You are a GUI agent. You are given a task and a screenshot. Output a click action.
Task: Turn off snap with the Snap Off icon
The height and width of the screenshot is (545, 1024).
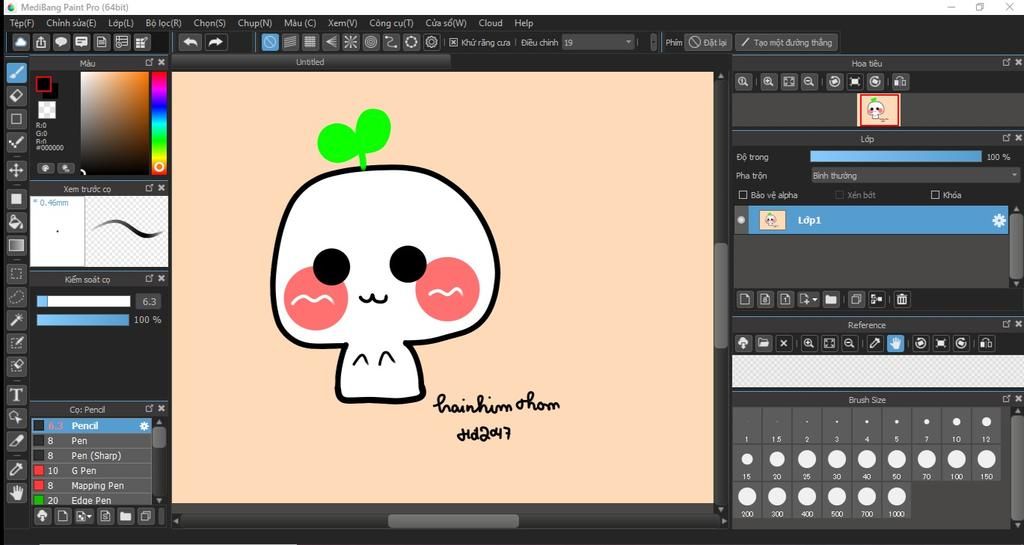(270, 42)
